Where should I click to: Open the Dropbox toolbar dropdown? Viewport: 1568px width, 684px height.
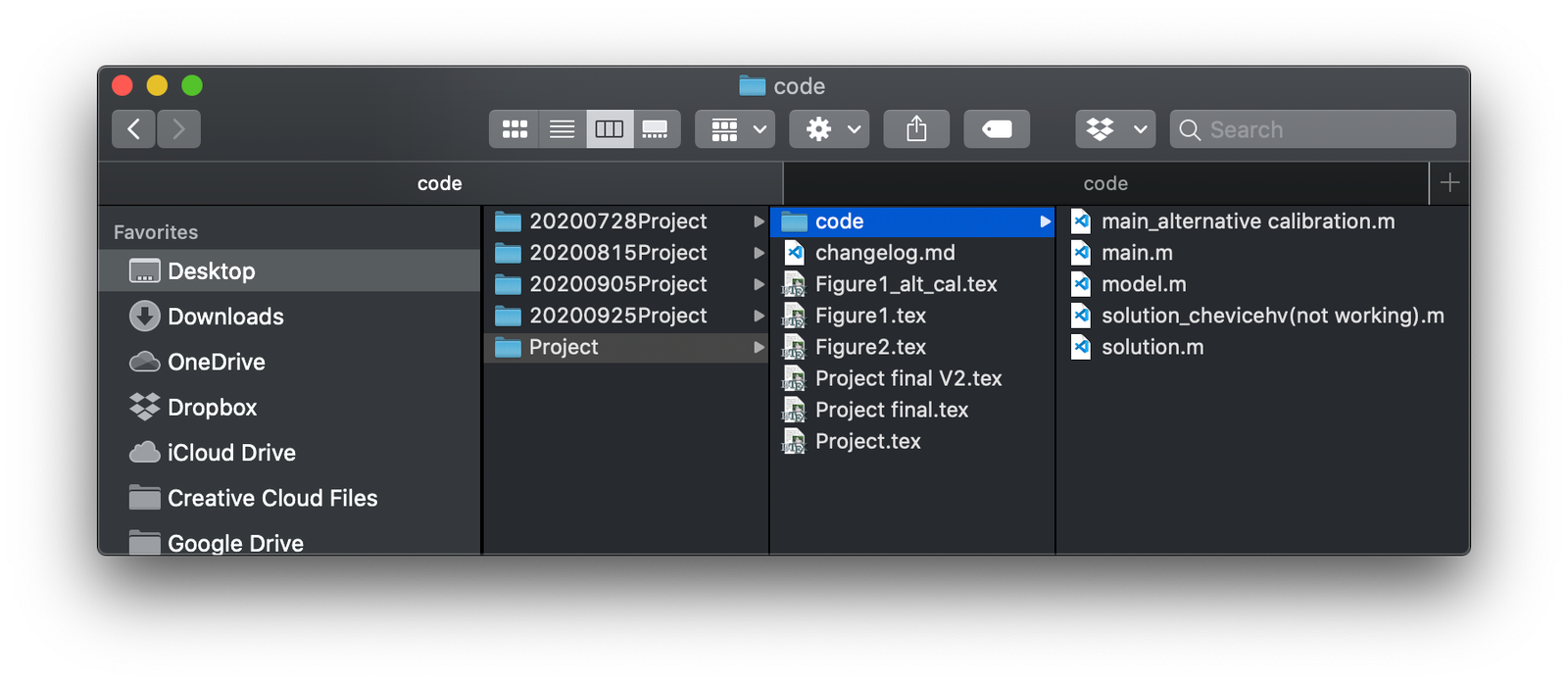pyautogui.click(x=1115, y=128)
